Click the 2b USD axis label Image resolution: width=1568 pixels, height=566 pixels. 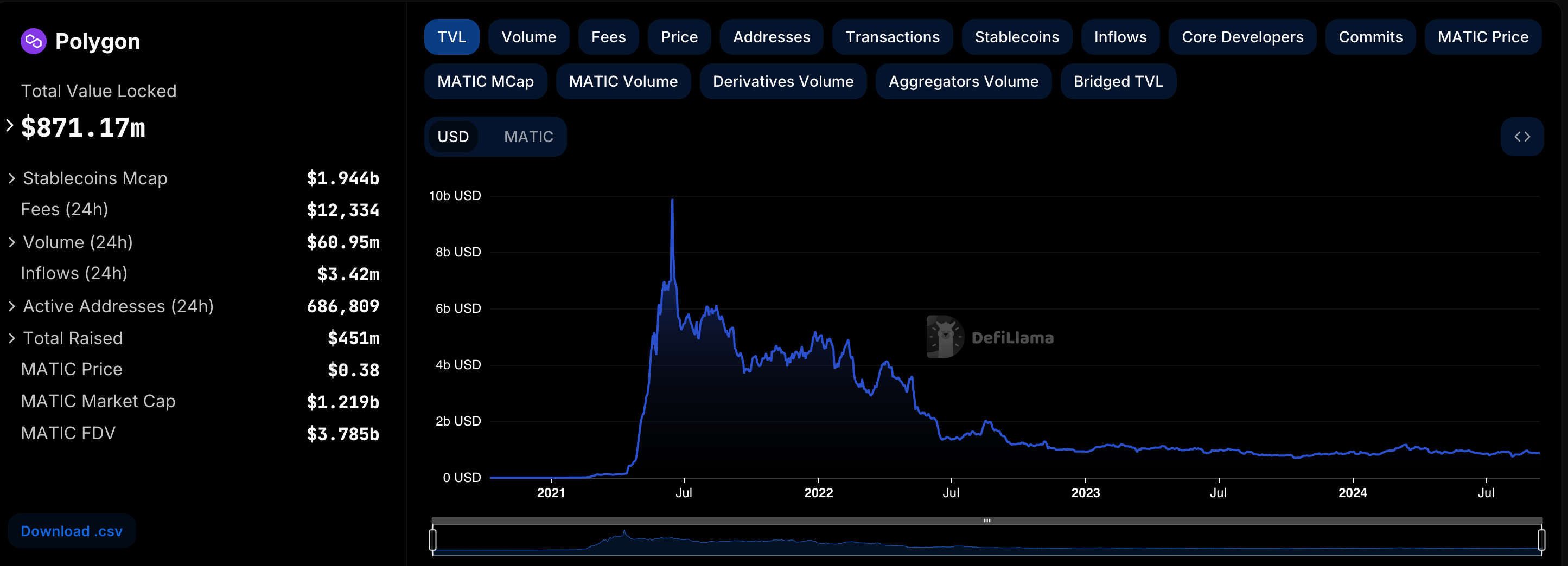click(458, 421)
